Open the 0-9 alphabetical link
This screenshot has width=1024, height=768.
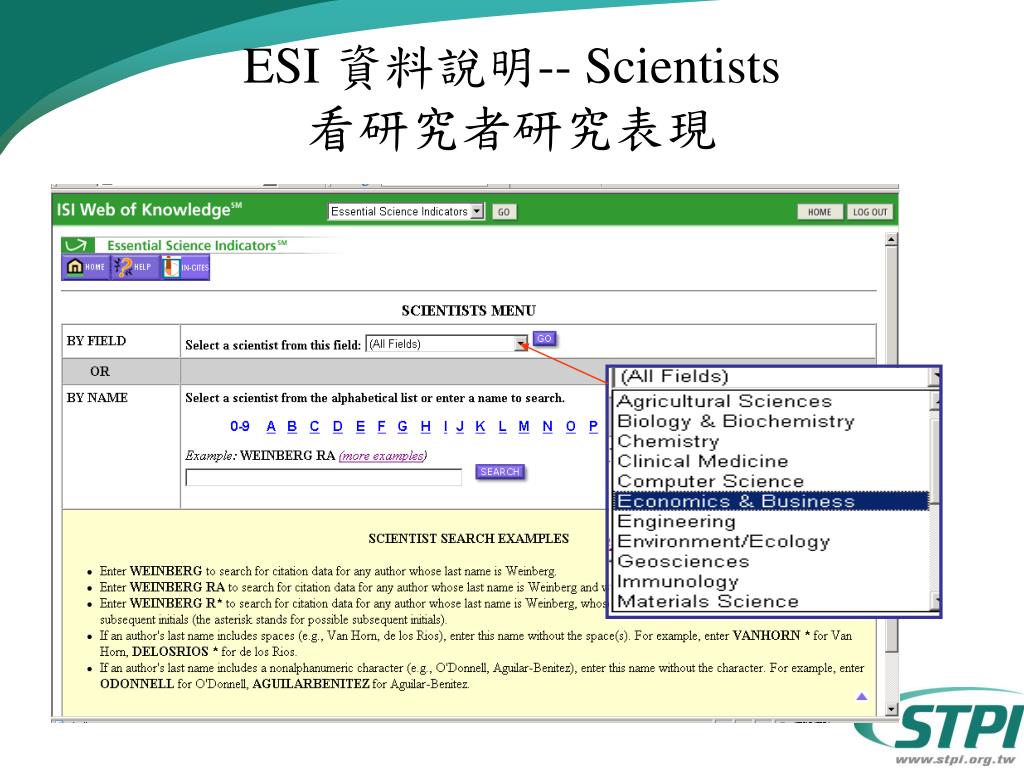point(240,426)
